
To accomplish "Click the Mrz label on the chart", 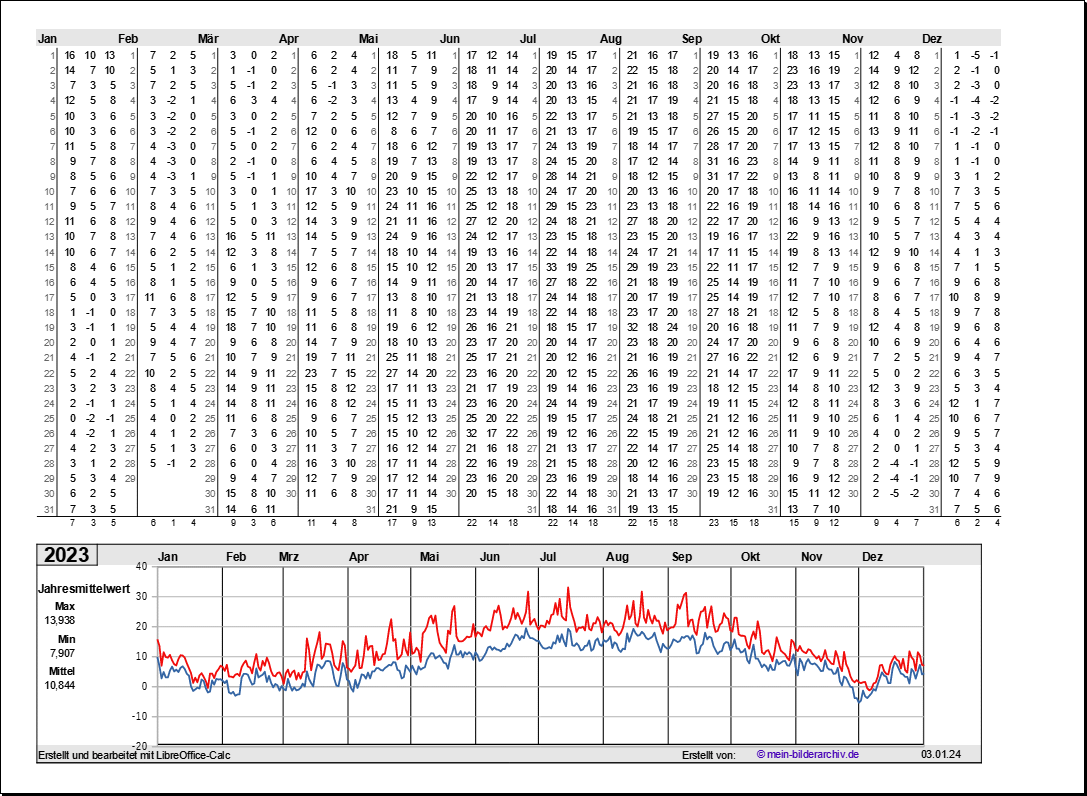I will tap(289, 557).
